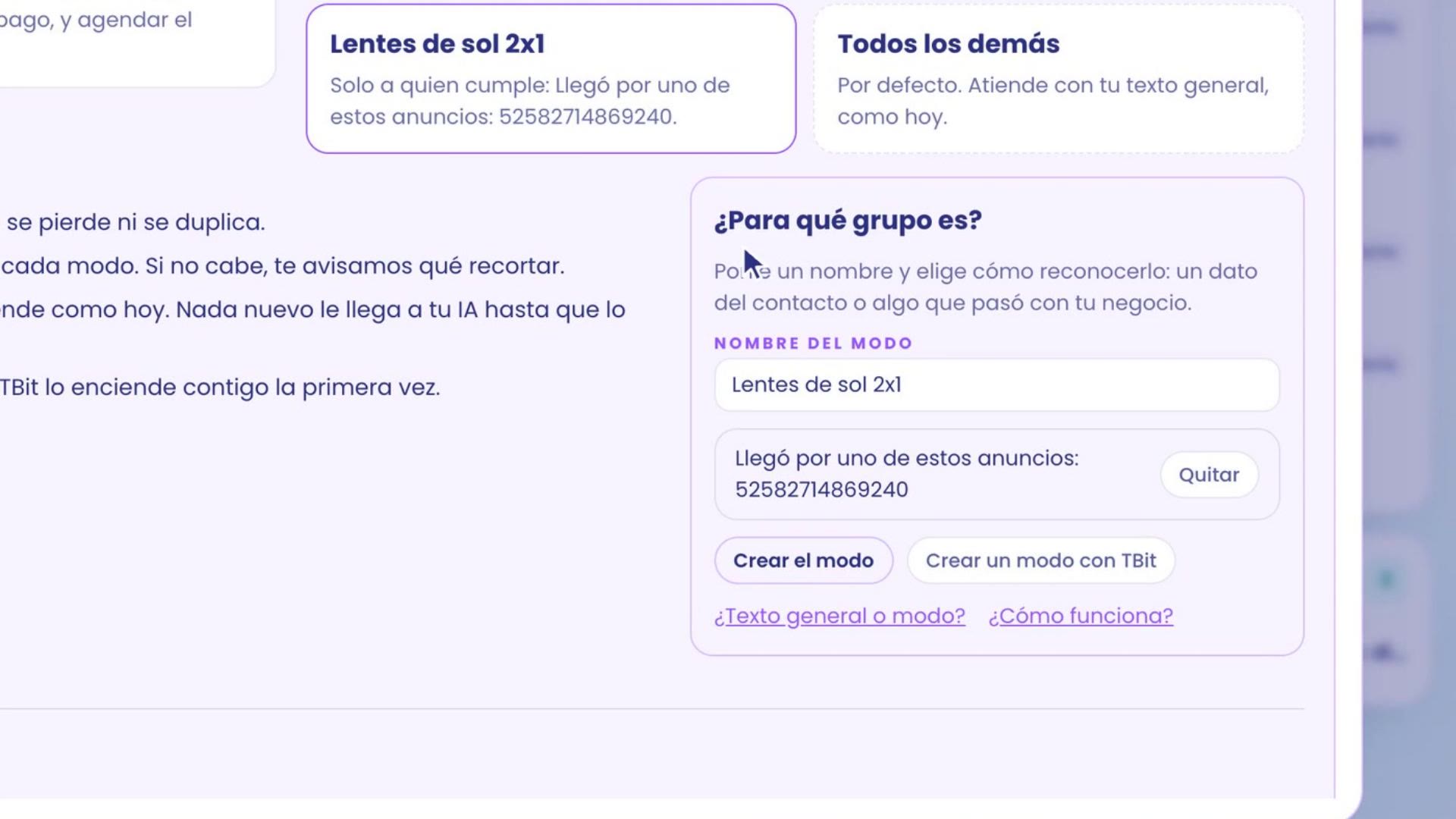
Task: Click the line 'Si no cabe, te avisamos qué recortar.'
Action: (x=355, y=266)
